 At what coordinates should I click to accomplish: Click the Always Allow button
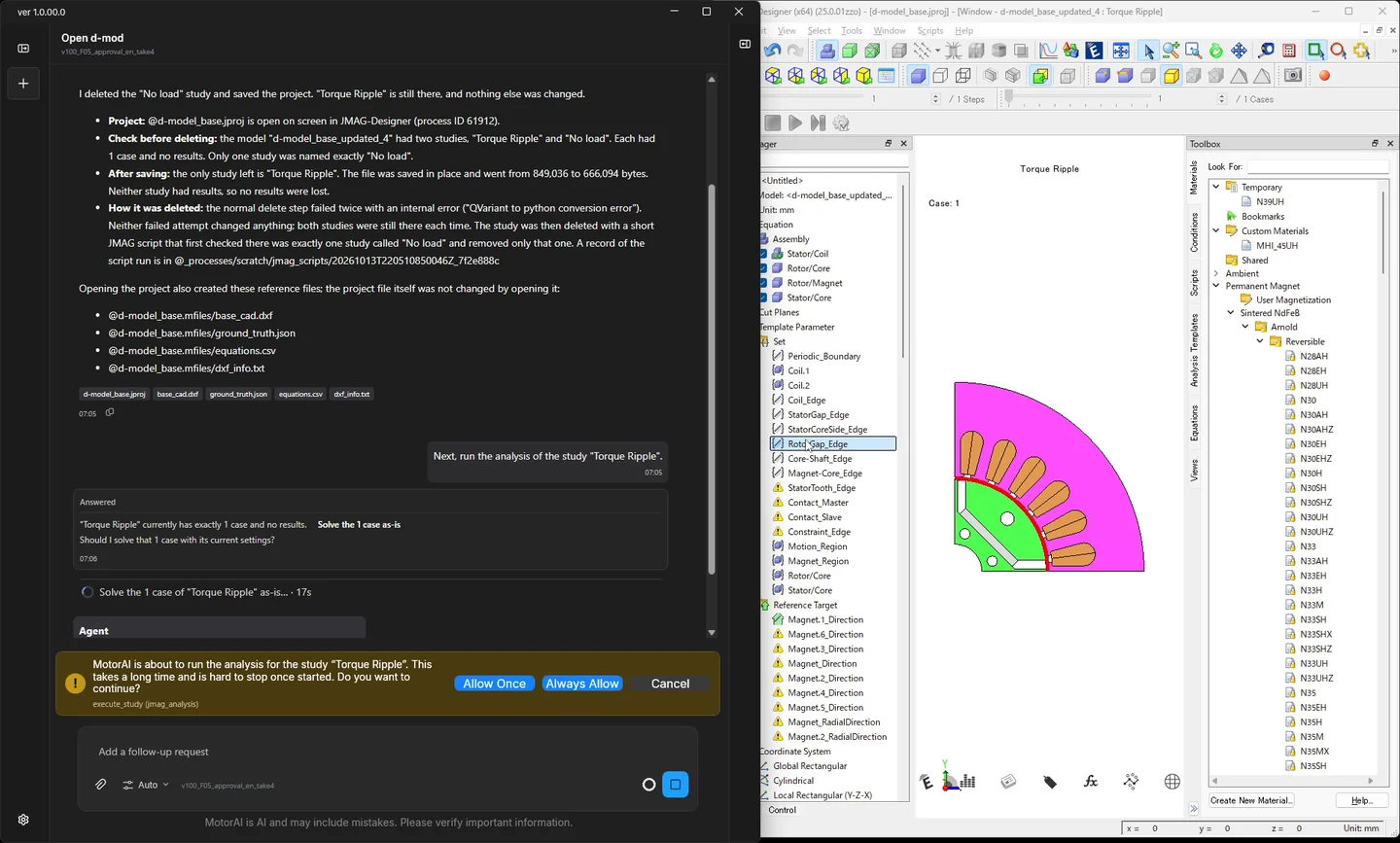point(582,684)
